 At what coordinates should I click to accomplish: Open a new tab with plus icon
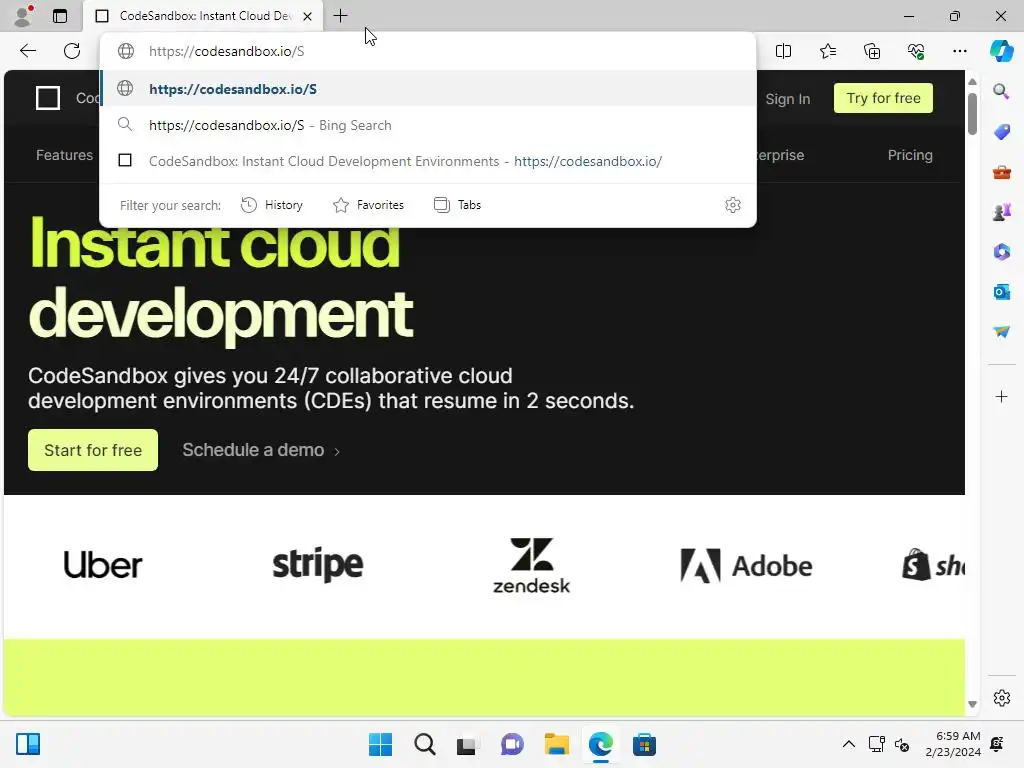pos(340,16)
